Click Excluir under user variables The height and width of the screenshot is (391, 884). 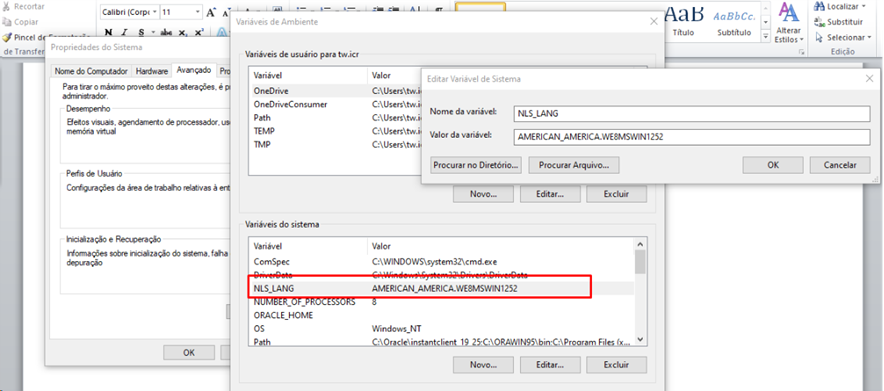(x=616, y=194)
